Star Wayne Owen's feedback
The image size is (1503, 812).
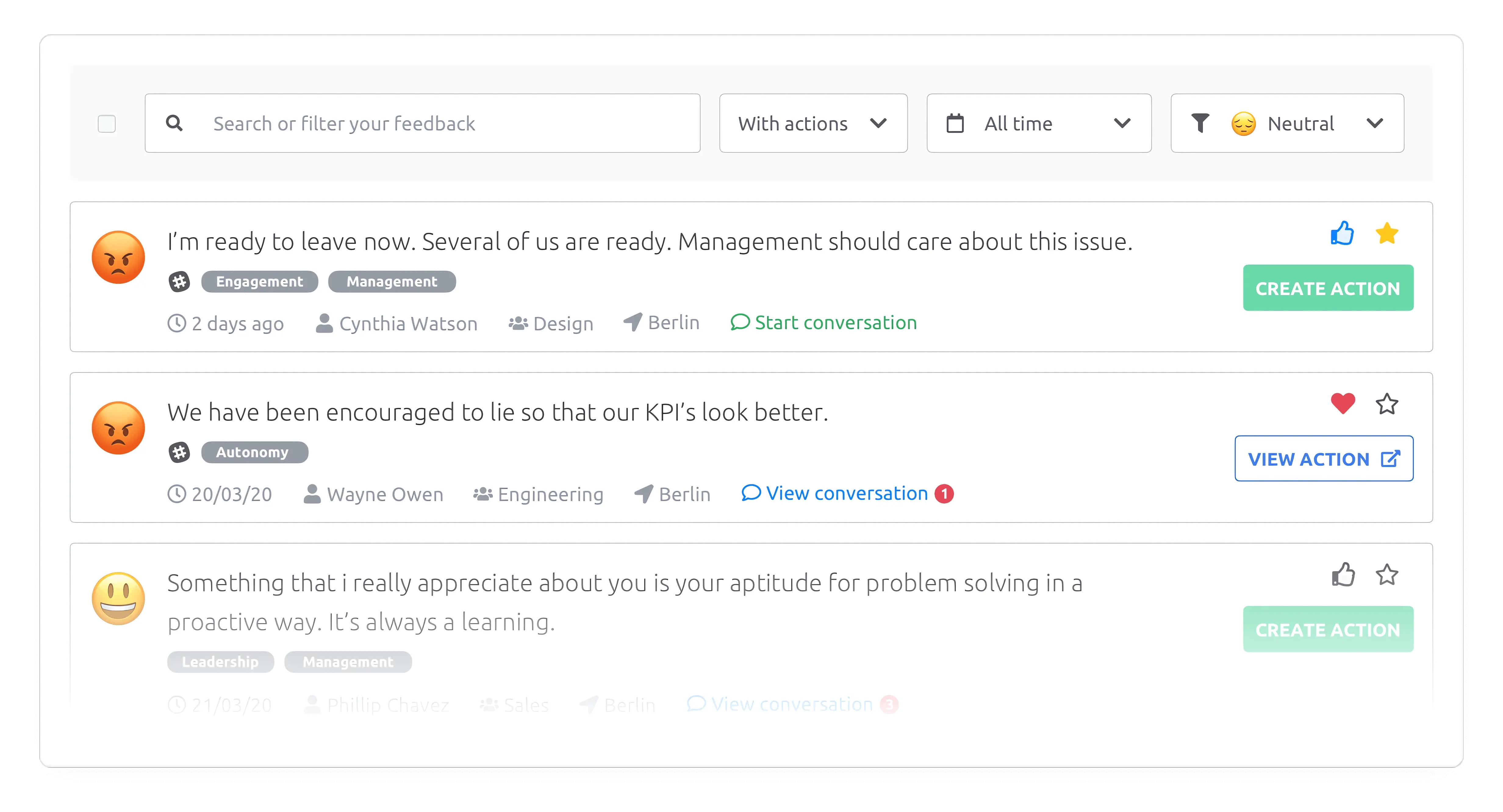pos(1387,403)
